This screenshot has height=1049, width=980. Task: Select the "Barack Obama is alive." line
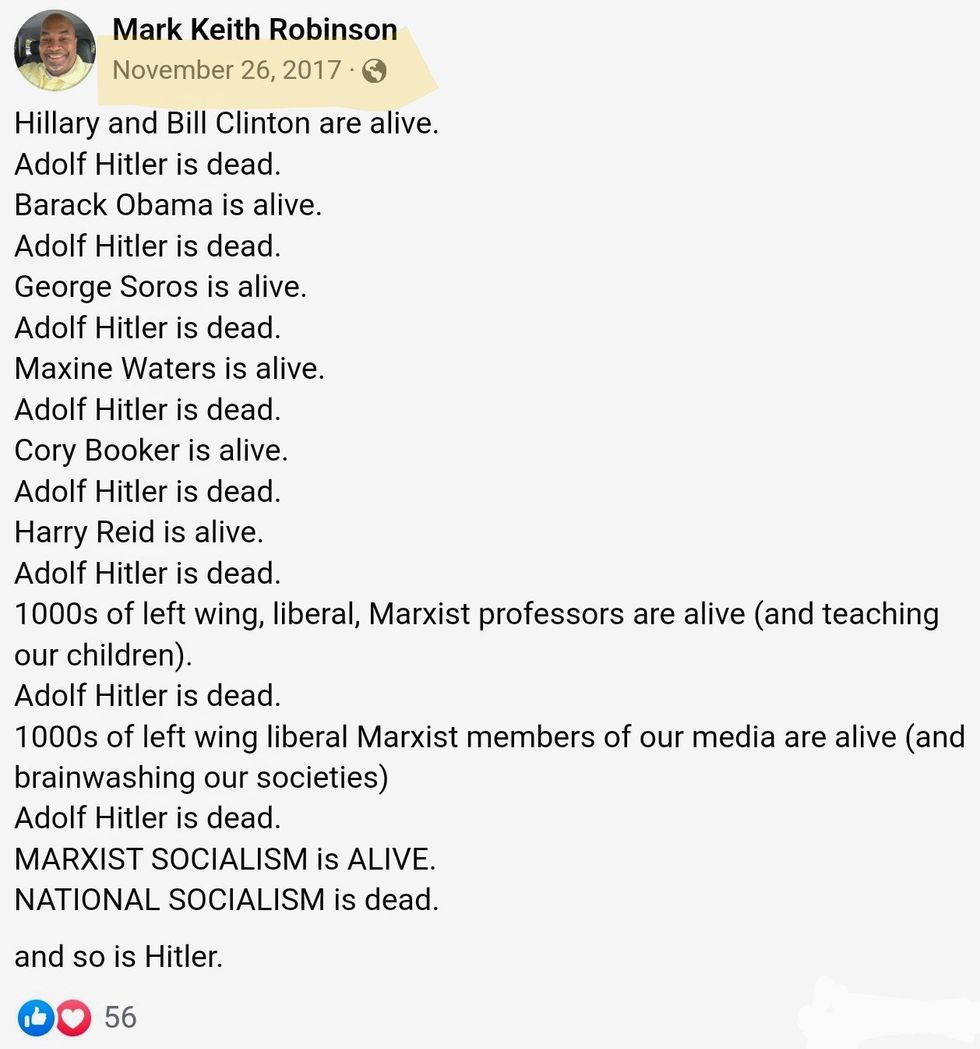tap(167, 205)
